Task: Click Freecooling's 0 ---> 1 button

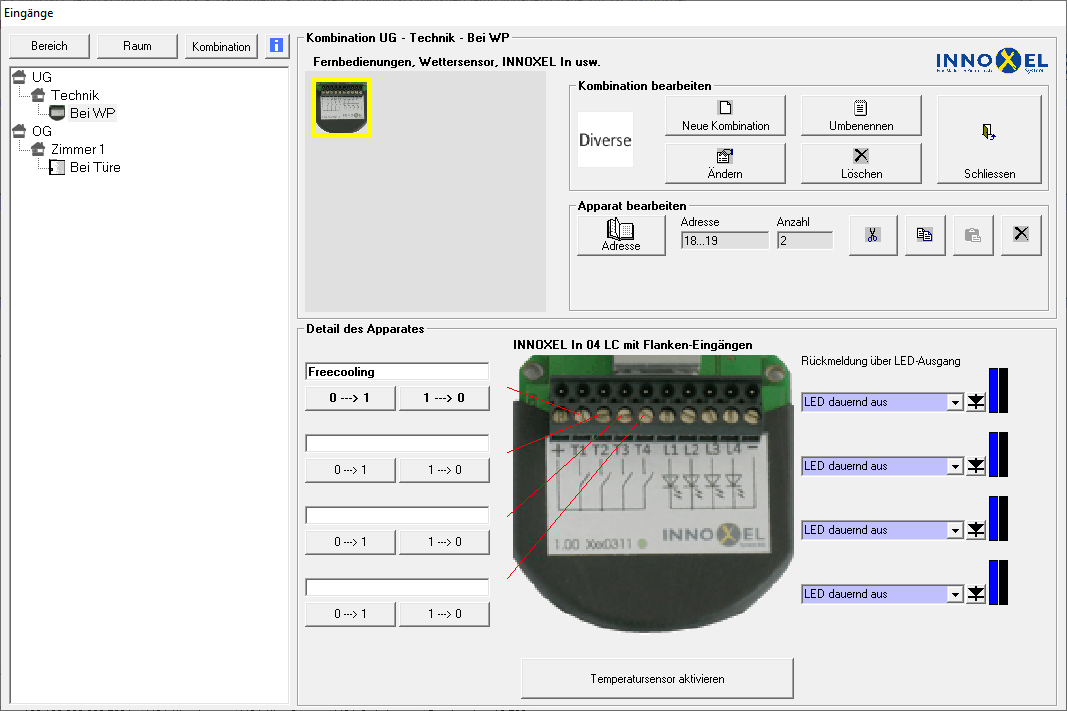Action: [350, 398]
